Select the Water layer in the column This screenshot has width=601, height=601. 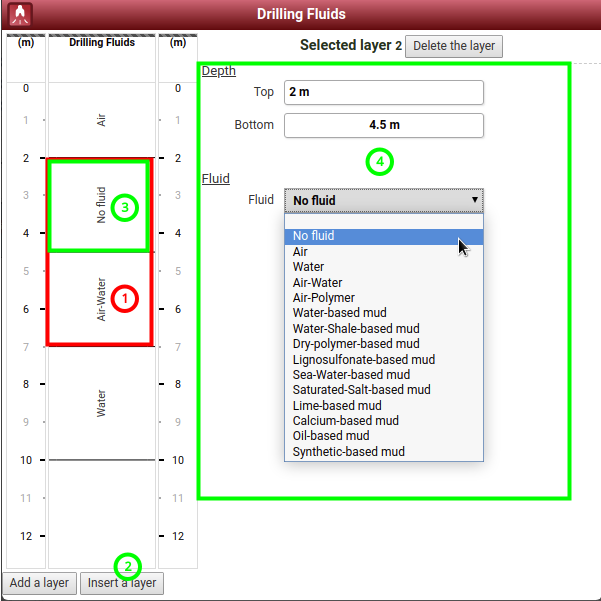[x=101, y=403]
